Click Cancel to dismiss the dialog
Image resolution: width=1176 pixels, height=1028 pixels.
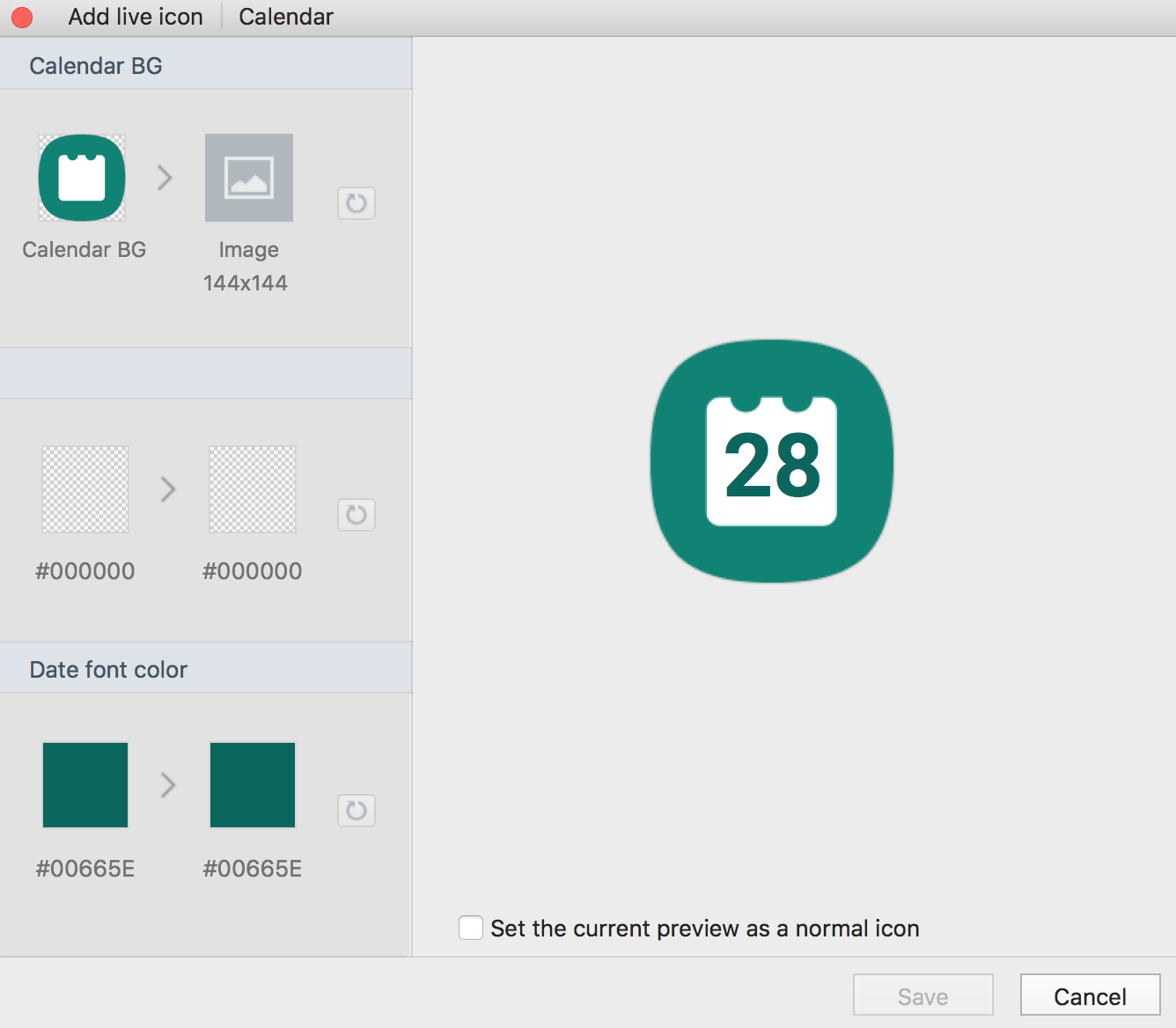pos(1090,995)
